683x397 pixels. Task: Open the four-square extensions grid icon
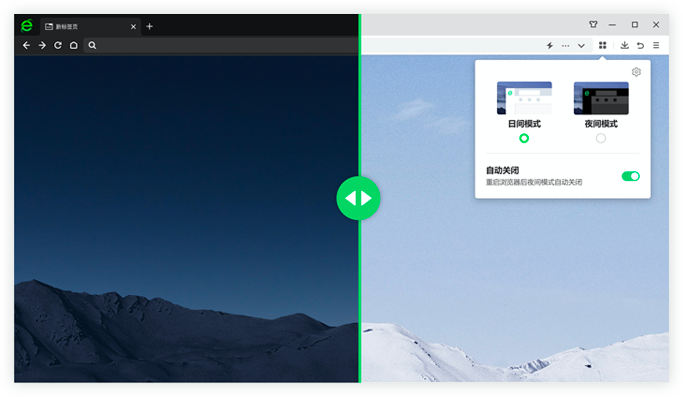click(x=602, y=45)
